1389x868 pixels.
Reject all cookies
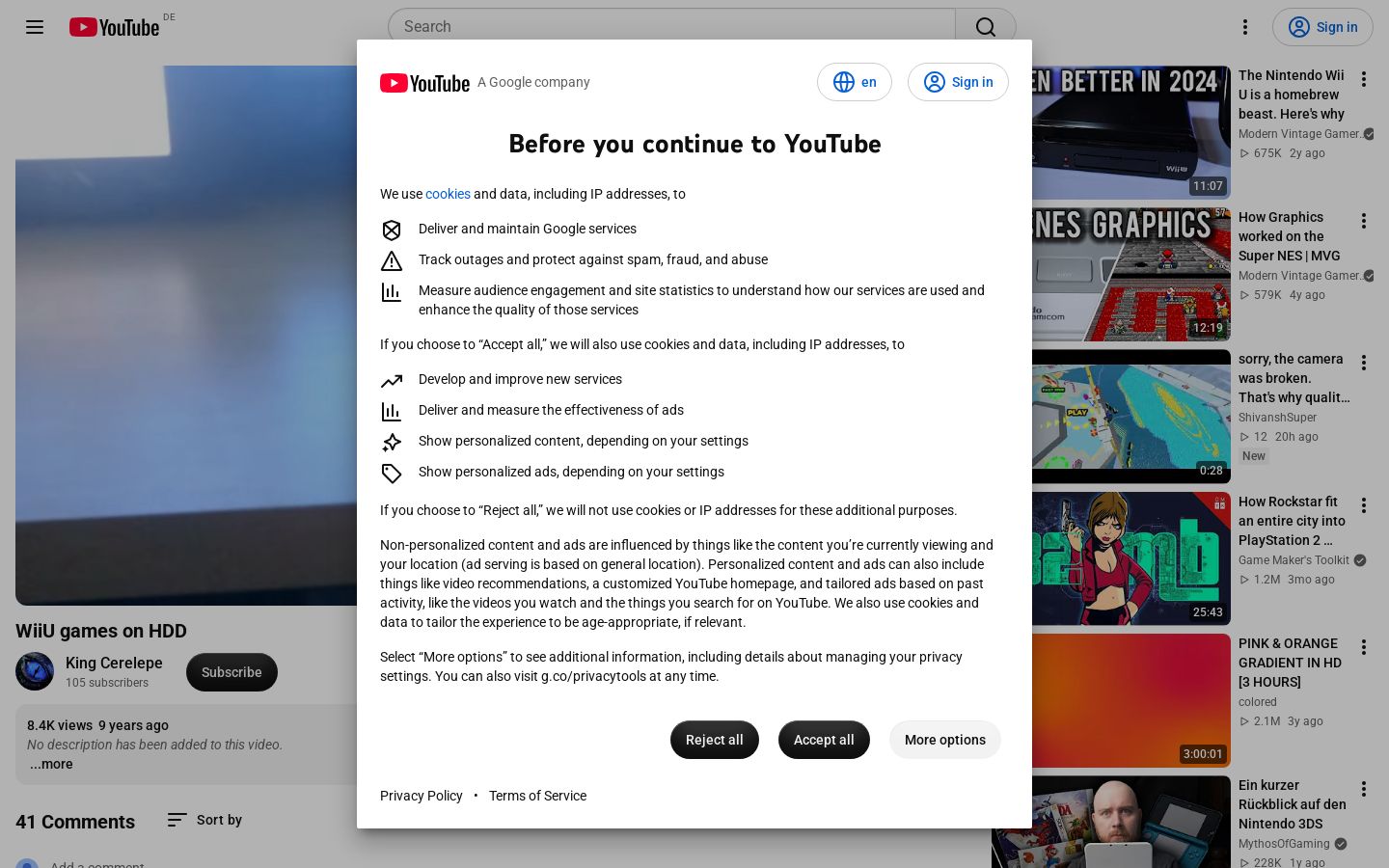click(x=715, y=740)
